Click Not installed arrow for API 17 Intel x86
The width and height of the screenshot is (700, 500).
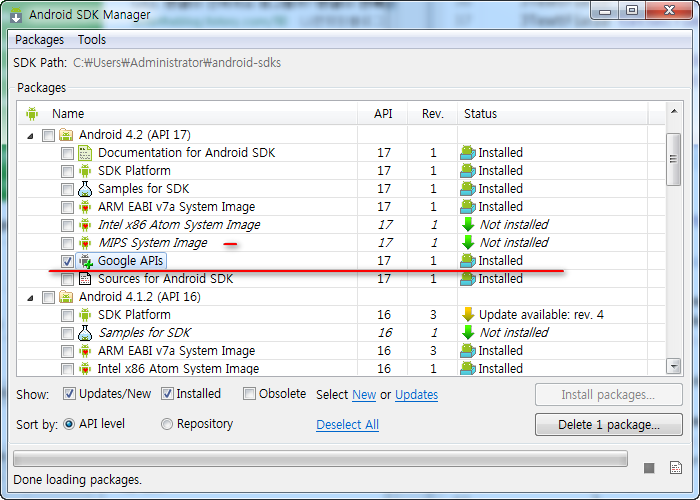pyautogui.click(x=468, y=225)
